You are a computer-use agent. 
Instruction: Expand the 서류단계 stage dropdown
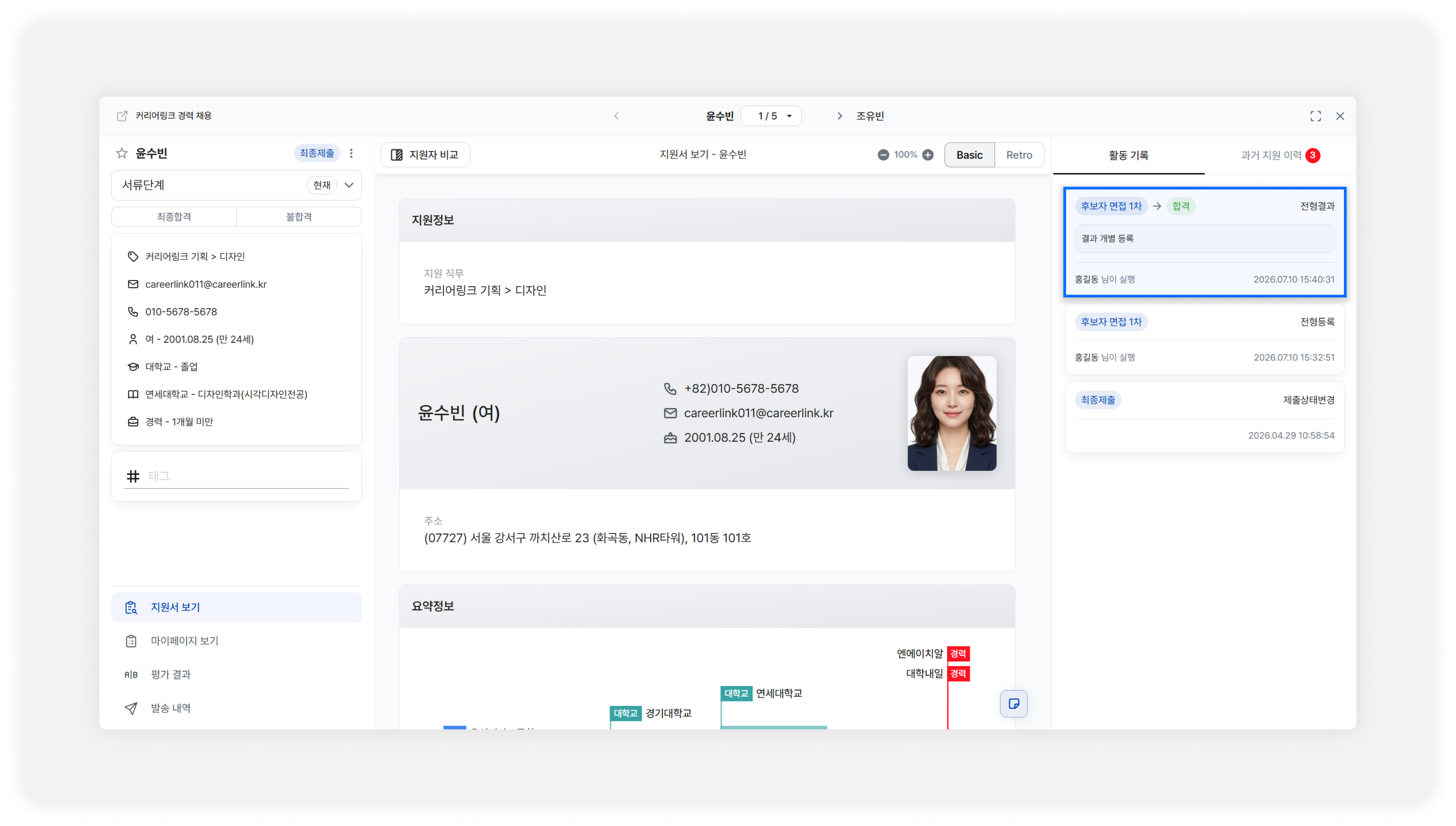236,185
